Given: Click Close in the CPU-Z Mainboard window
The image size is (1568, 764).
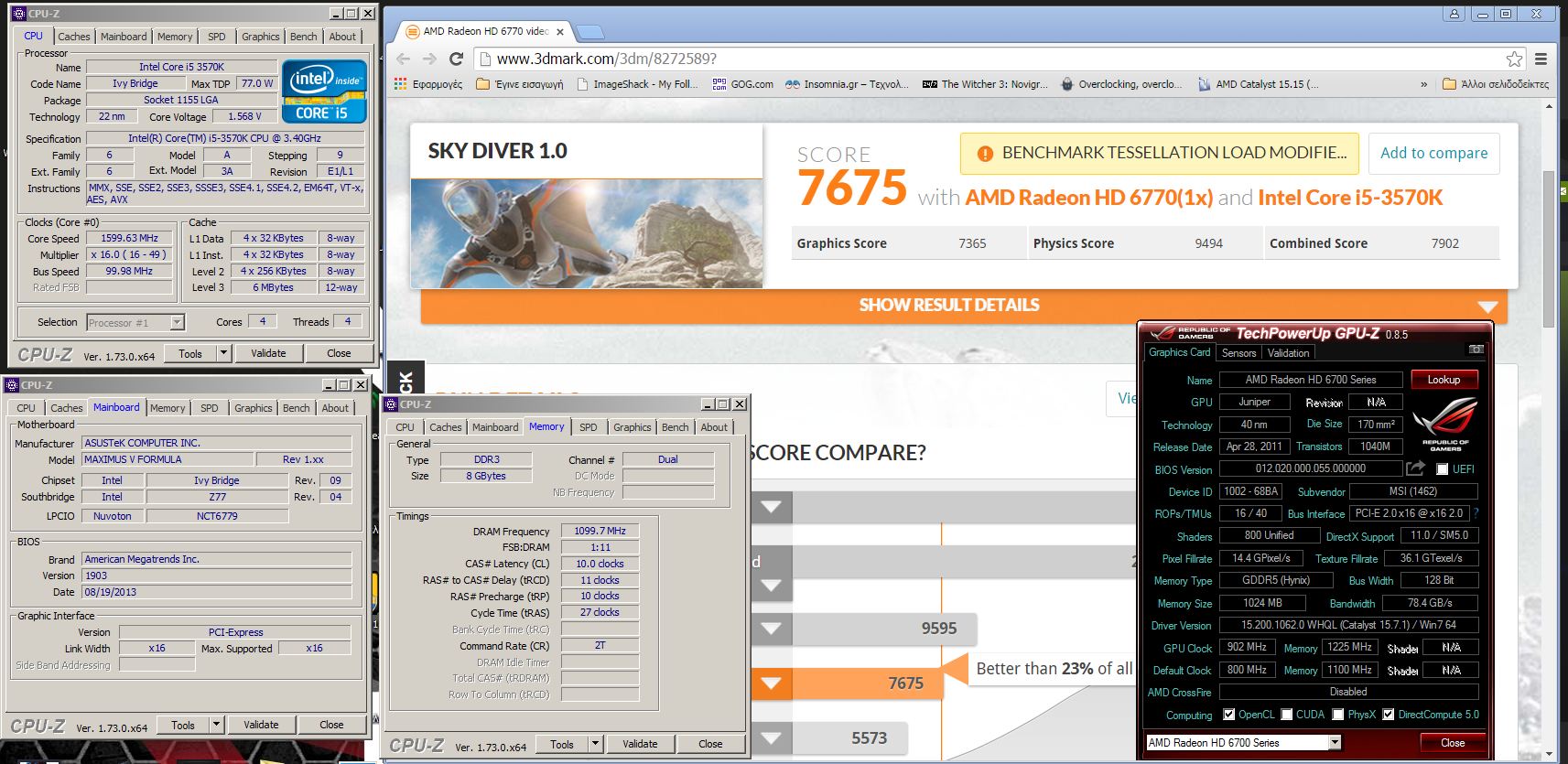Looking at the screenshot, I should coord(331,725).
